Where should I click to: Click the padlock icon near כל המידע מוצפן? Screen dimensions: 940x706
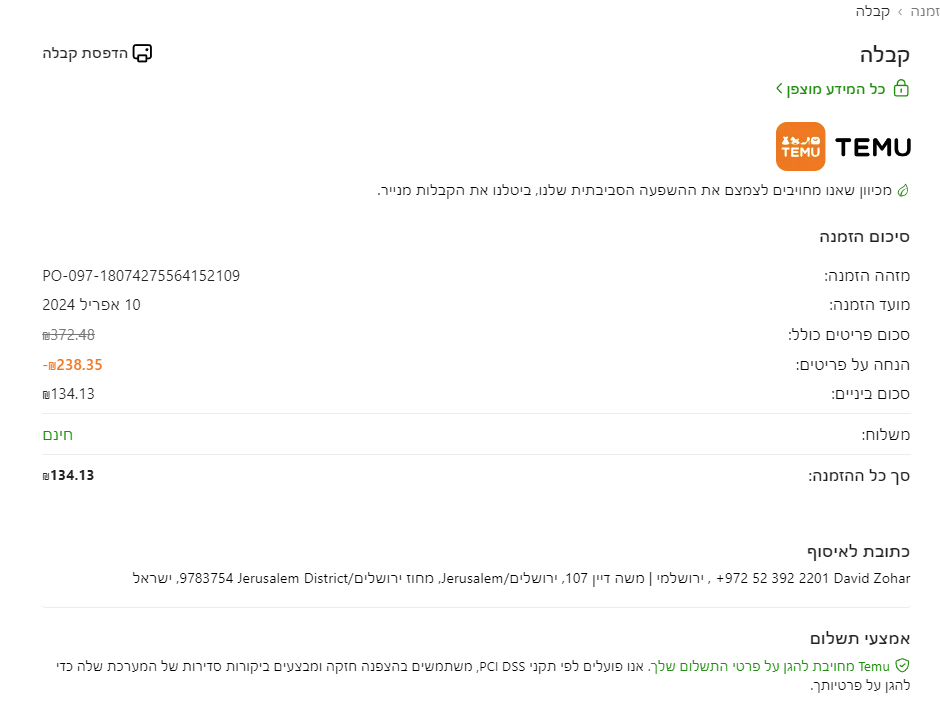pos(901,88)
